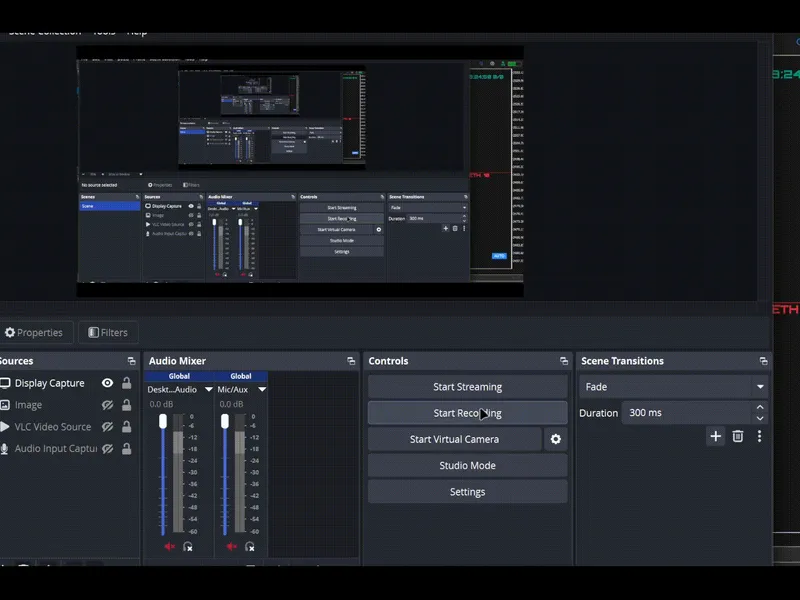
Task: Toggle Mic/Aux monitoring headphone icon
Action: tap(249, 546)
